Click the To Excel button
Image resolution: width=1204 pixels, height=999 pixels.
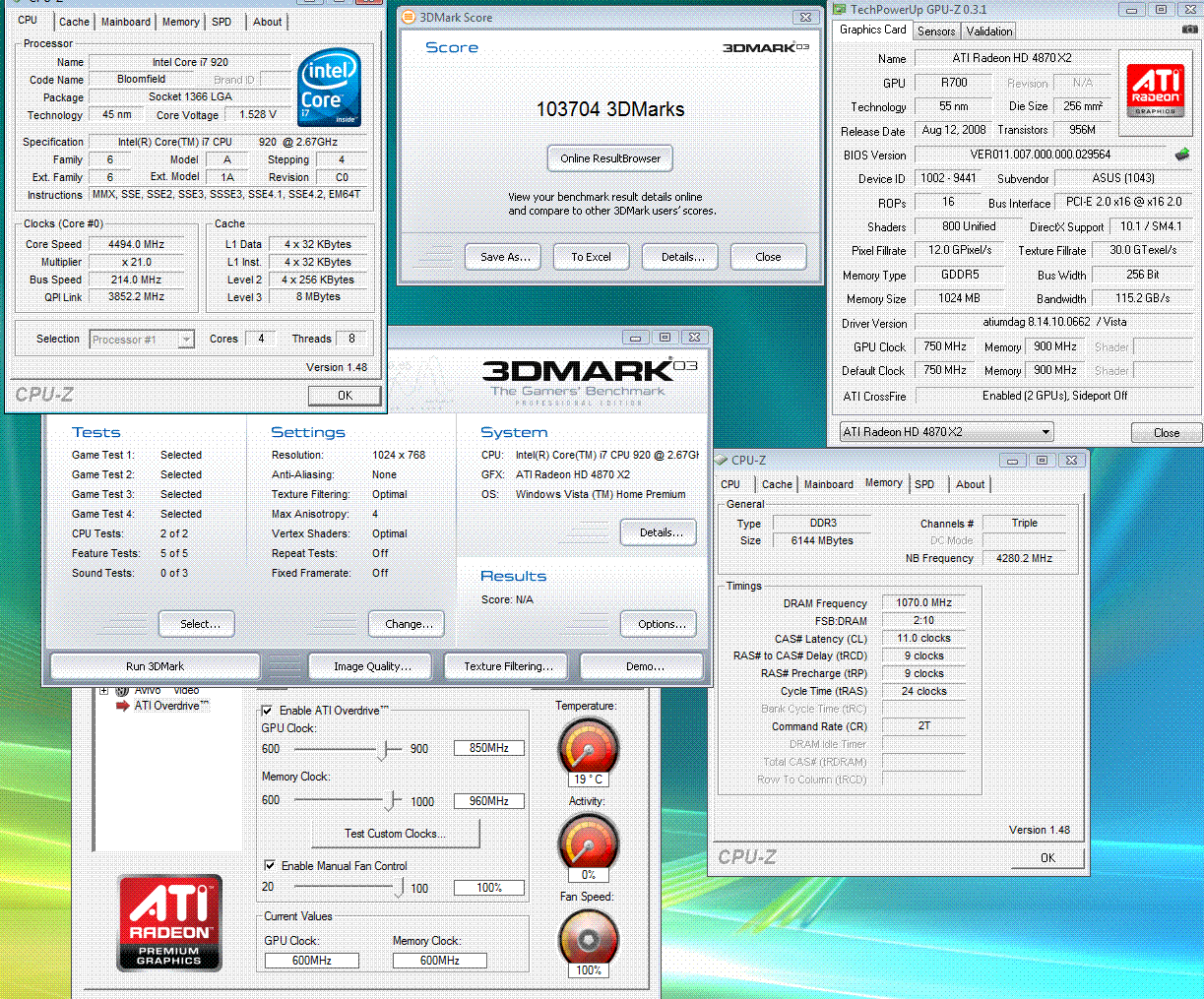pyautogui.click(x=591, y=257)
